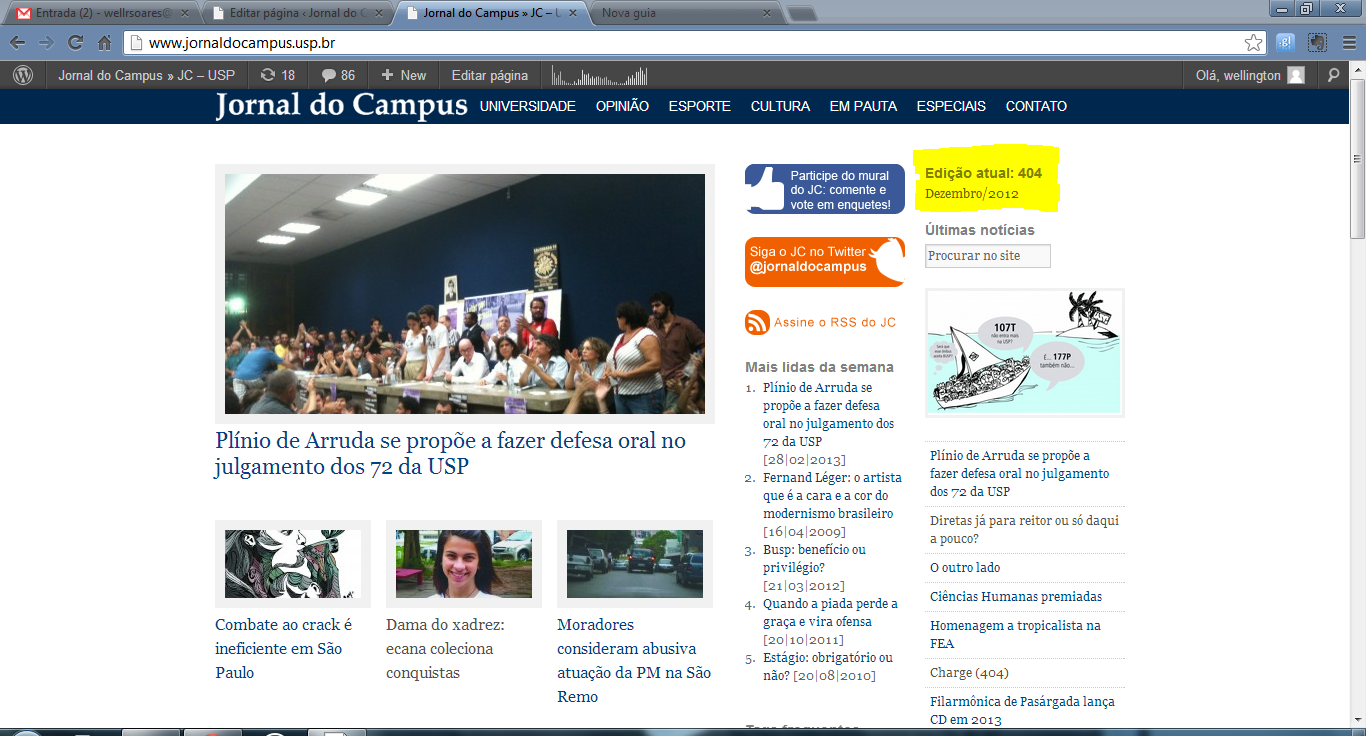
Task: Open the WordPress logo admin menu
Action: pos(23,75)
